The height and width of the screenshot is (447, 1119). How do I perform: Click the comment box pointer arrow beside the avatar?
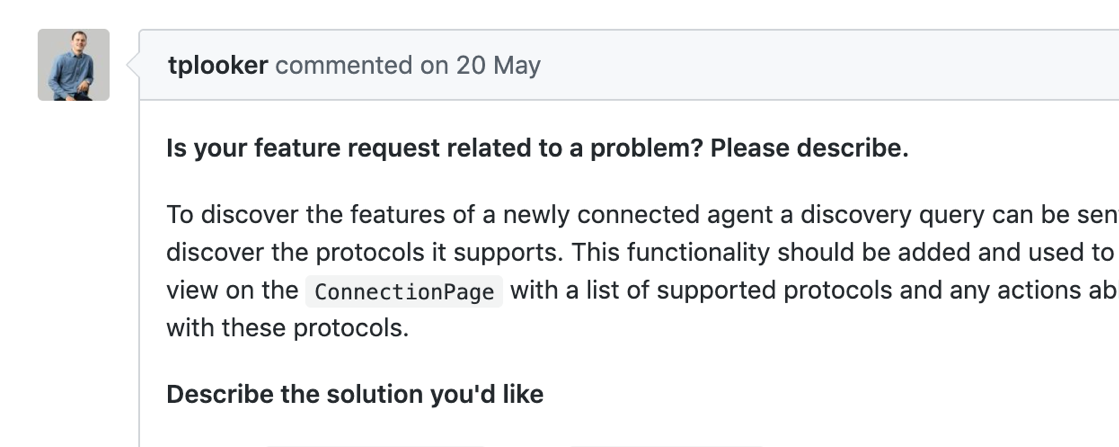[131, 66]
